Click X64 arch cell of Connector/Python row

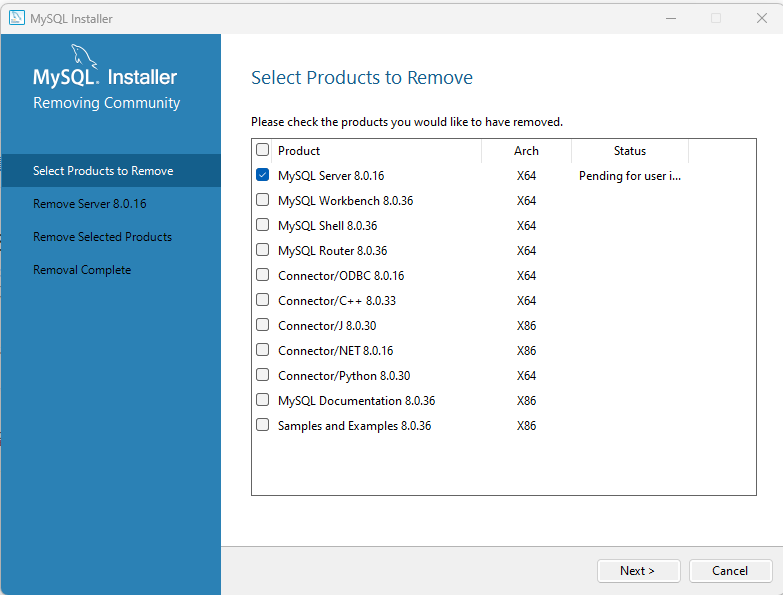[526, 375]
